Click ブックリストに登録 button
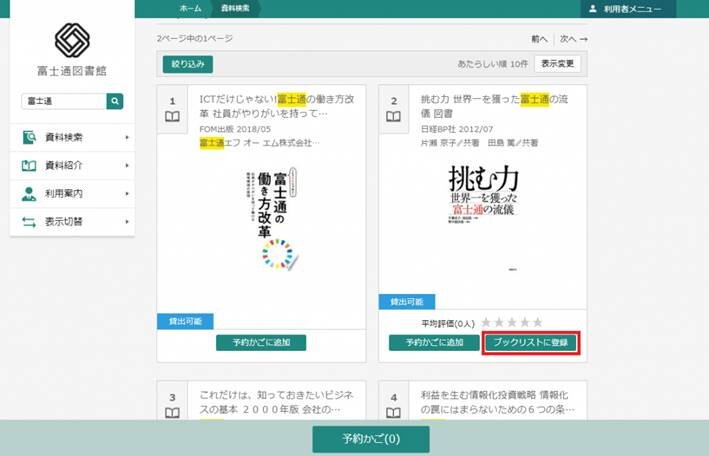The height and width of the screenshot is (456, 709). click(531, 342)
